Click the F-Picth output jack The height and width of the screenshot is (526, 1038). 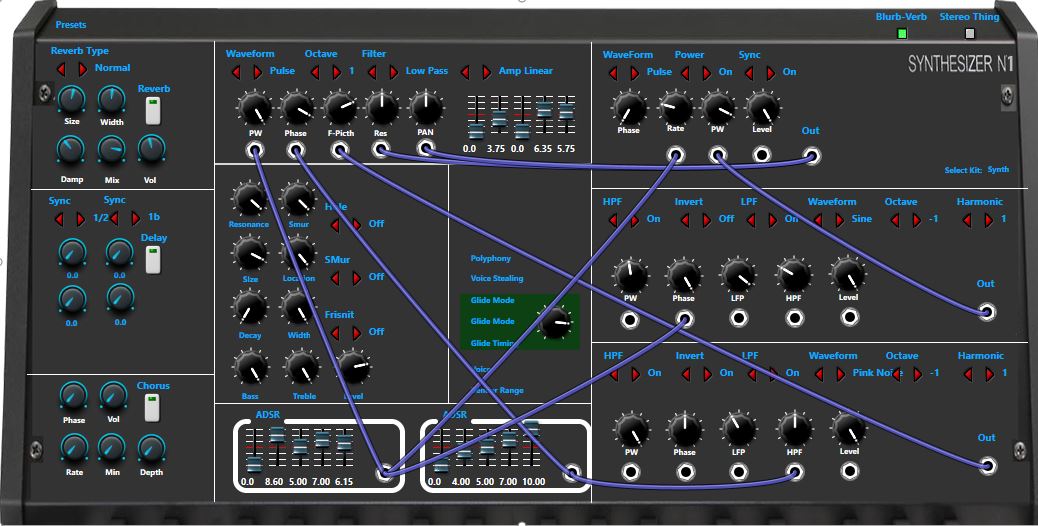[x=339, y=150]
